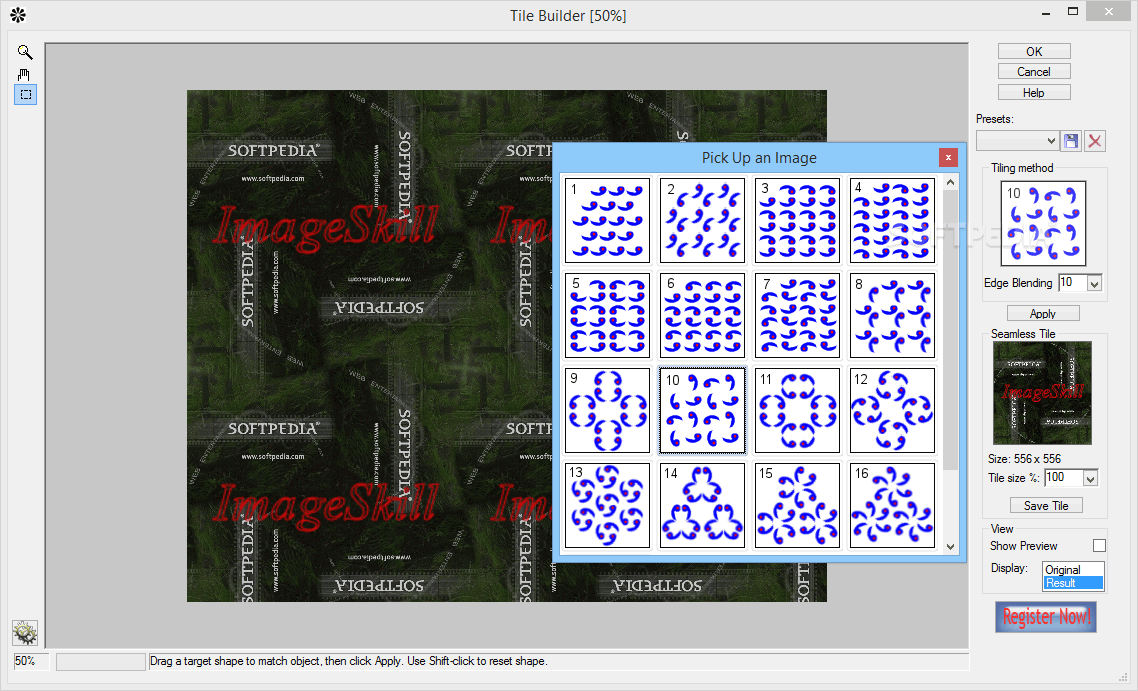
Task: Save the preset using the disk icon
Action: 1071,141
